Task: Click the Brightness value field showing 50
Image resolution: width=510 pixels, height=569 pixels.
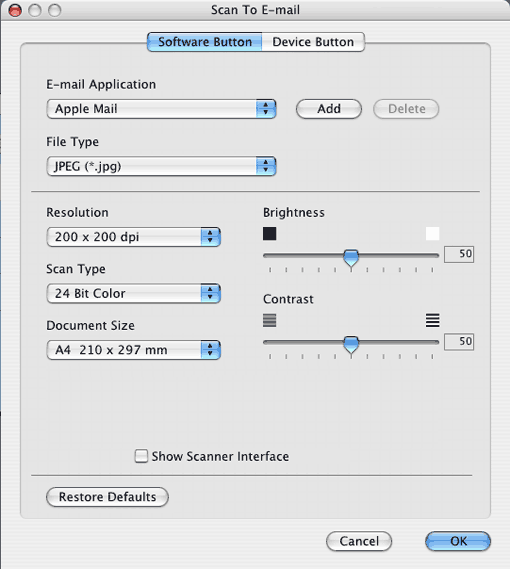Action: click(x=459, y=254)
